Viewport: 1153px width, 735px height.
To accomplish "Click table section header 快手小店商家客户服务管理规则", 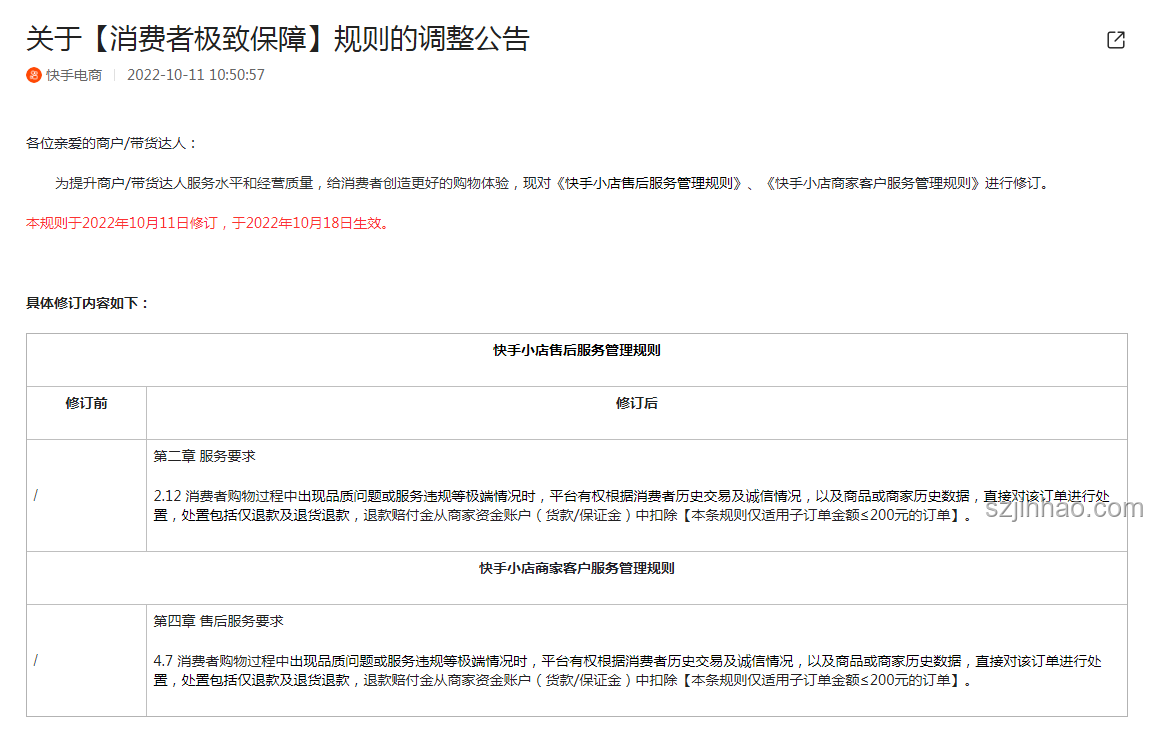I will tap(576, 568).
